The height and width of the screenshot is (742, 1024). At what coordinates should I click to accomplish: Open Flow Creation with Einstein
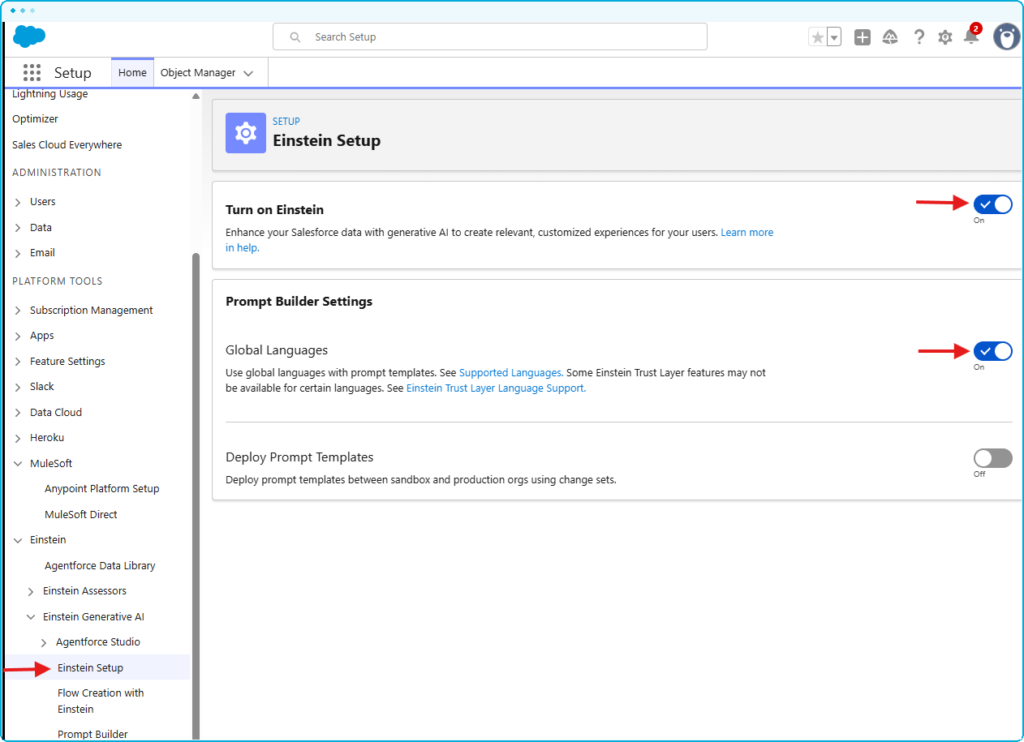tap(100, 701)
